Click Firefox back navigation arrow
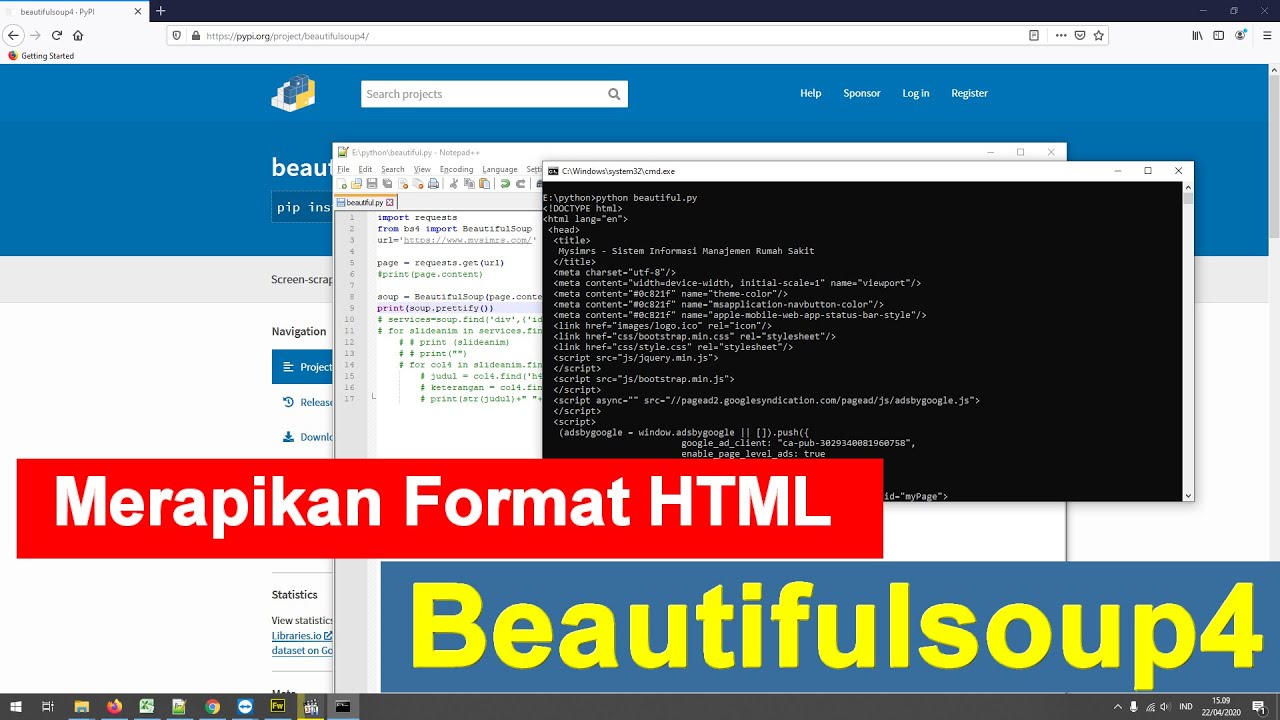Screen dimensions: 1280x720 pos(13,35)
